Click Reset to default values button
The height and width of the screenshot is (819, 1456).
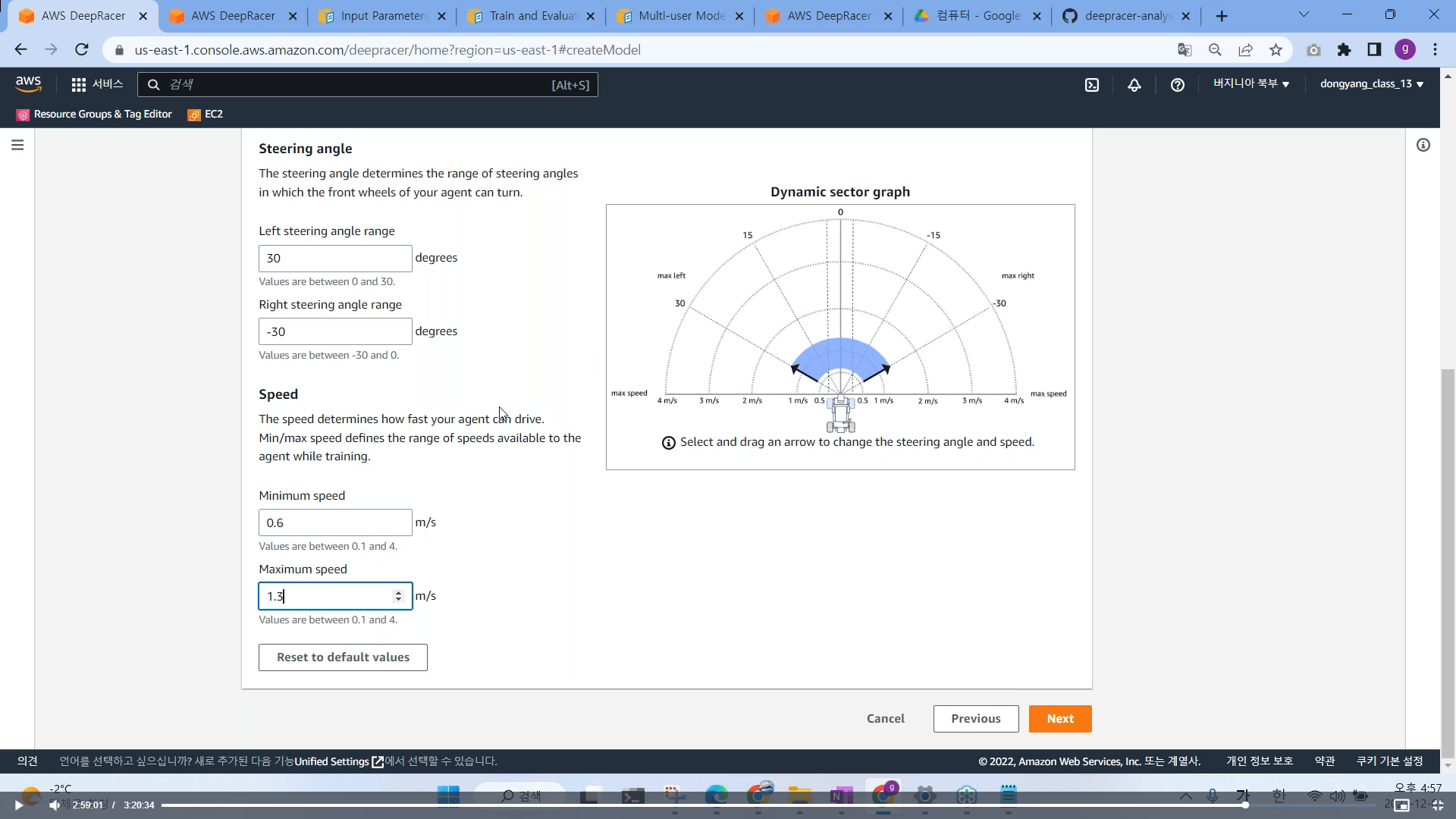(x=343, y=657)
